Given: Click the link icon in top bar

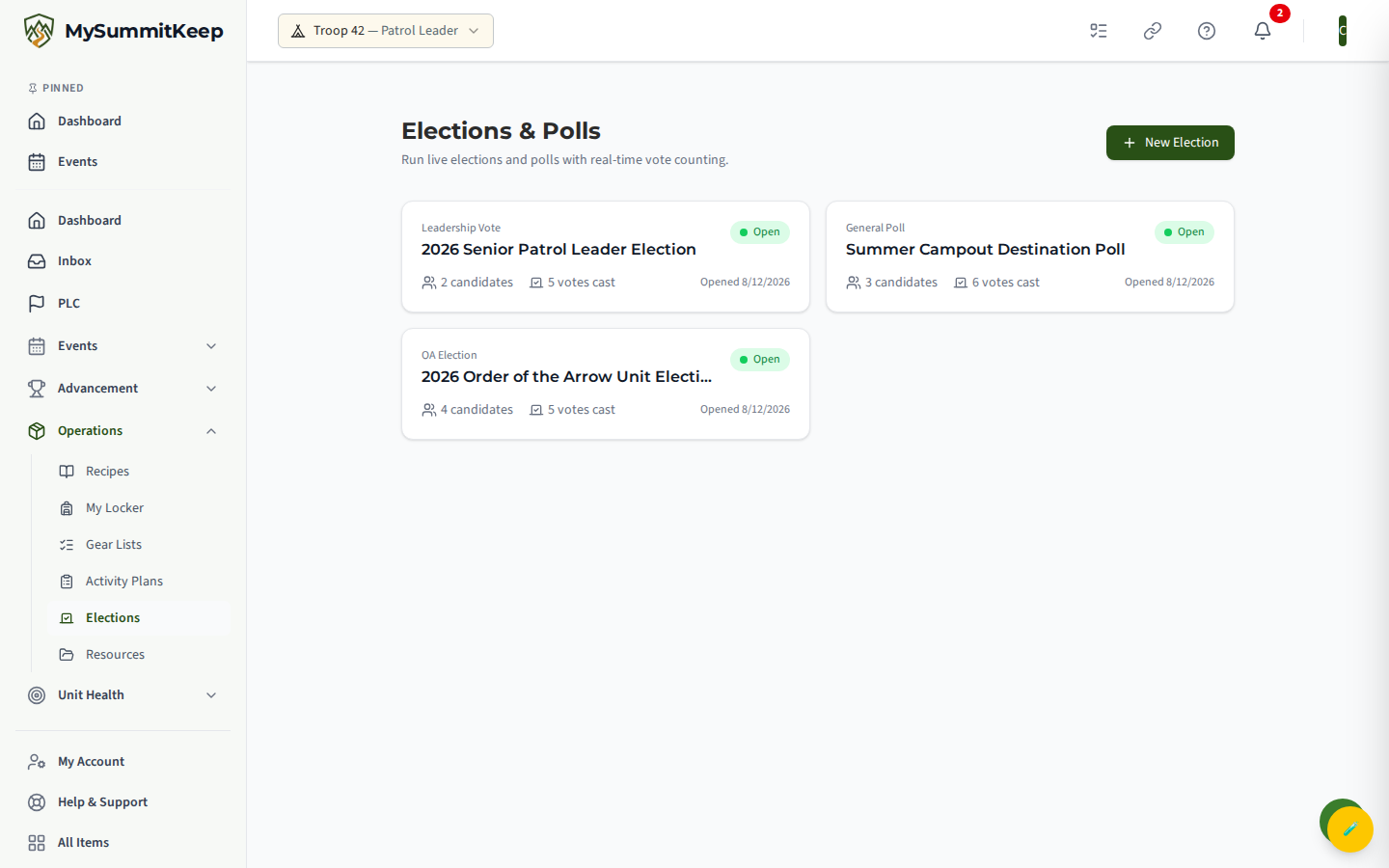Looking at the screenshot, I should coord(1153,31).
